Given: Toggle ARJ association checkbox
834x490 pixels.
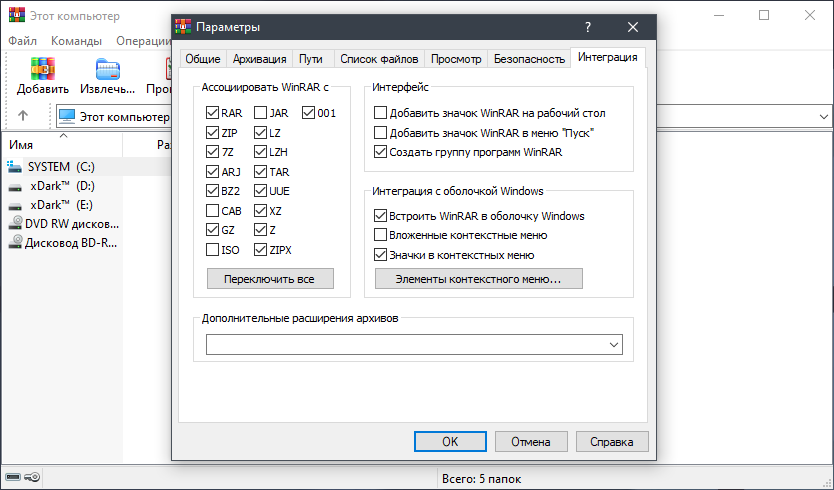Looking at the screenshot, I should (x=212, y=172).
